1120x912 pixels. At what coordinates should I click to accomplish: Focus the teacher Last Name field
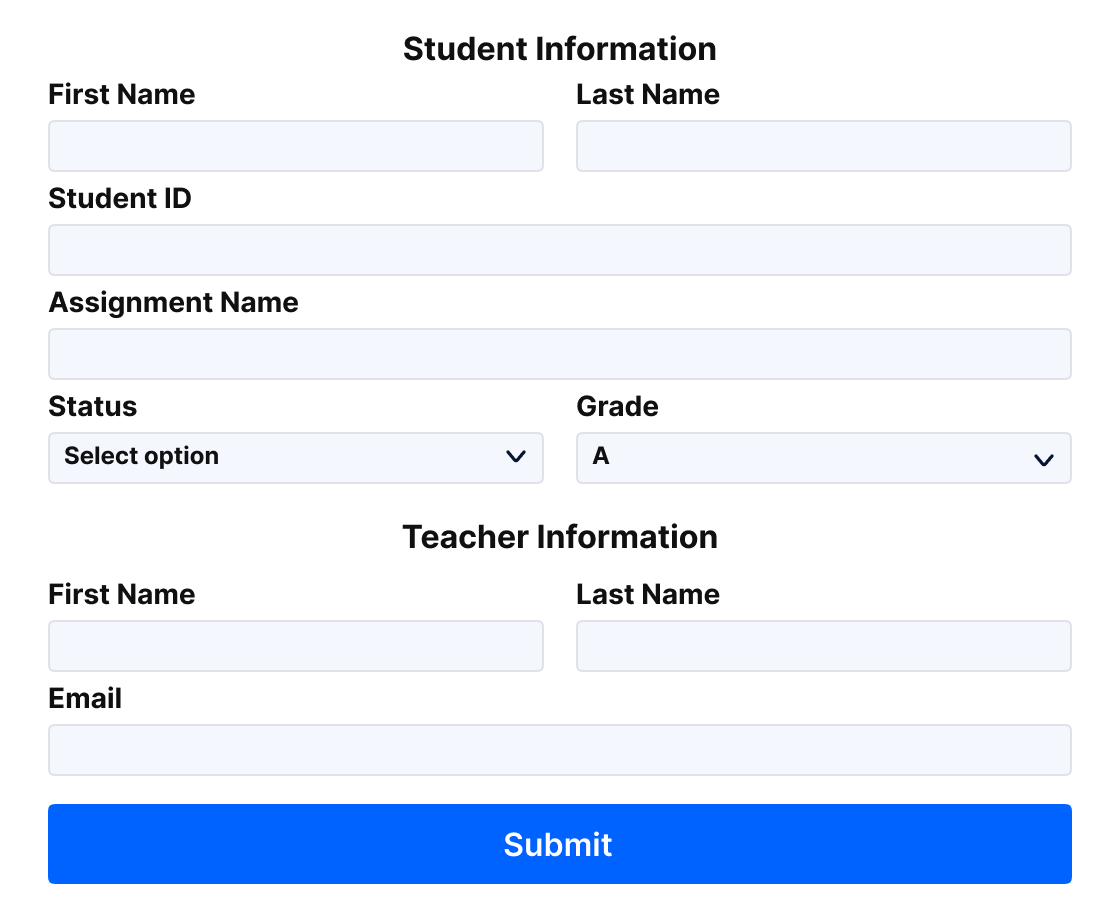(824, 646)
